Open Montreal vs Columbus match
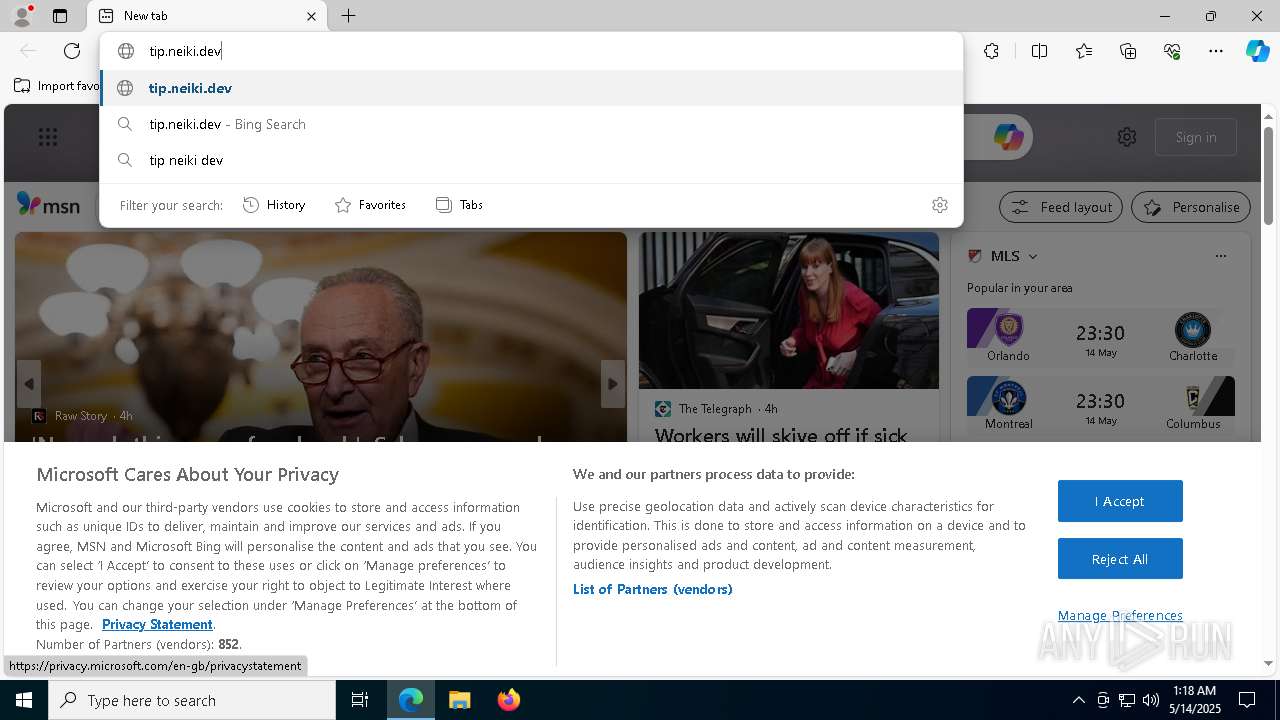 coord(1101,404)
